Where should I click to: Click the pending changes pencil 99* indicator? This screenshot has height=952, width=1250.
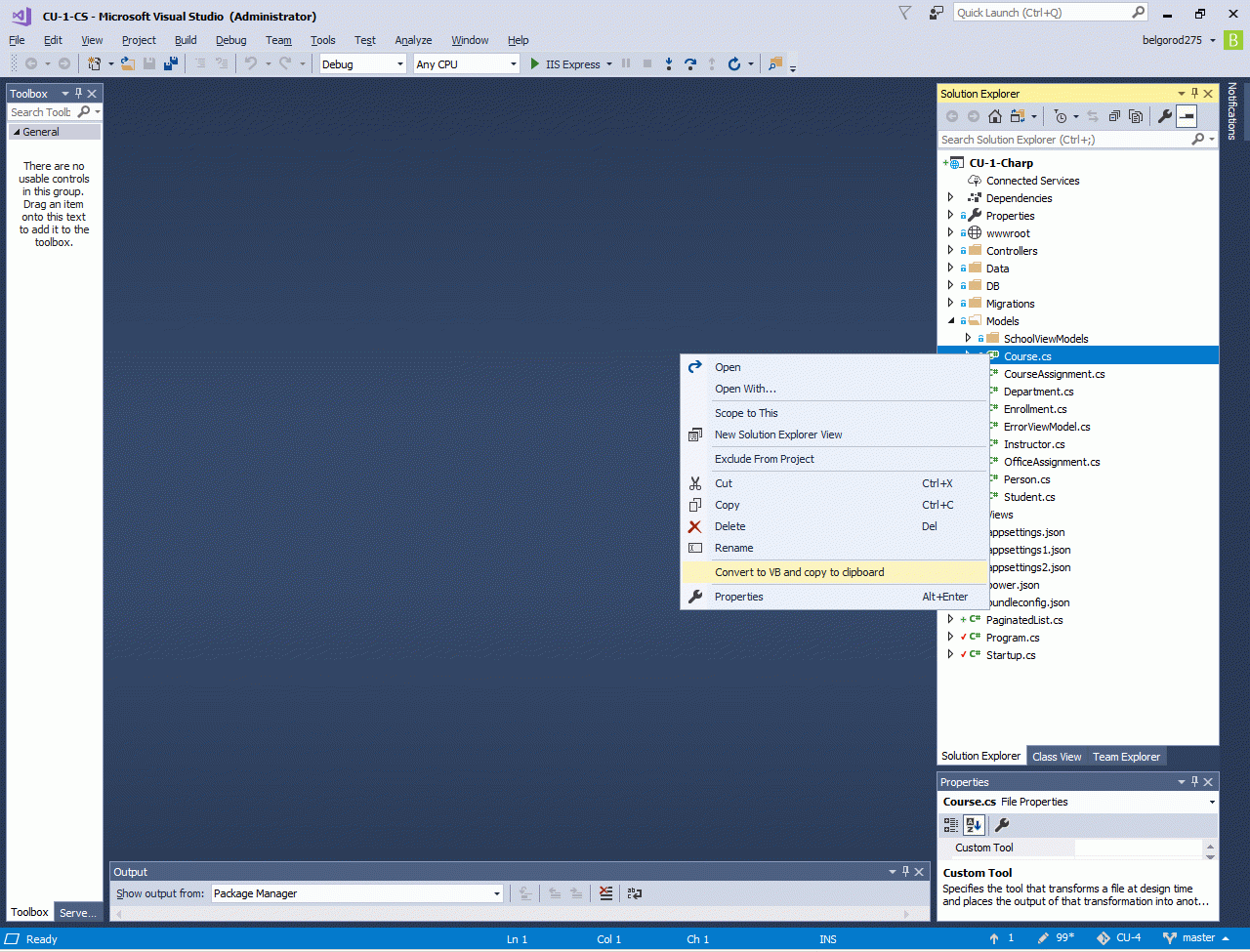tap(1057, 938)
